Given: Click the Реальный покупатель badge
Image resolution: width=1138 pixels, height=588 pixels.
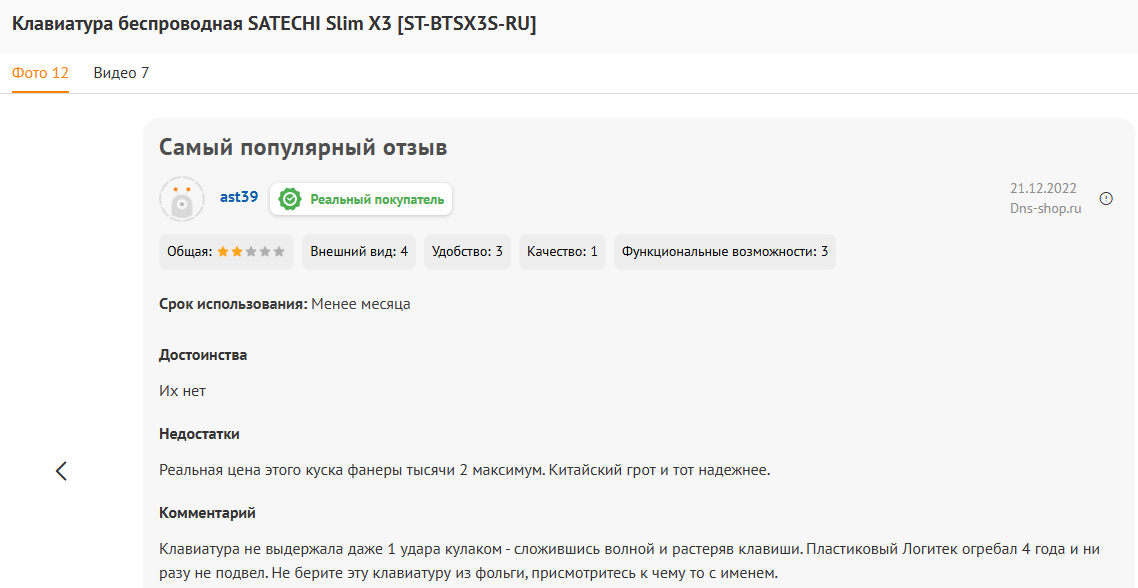Looking at the screenshot, I should (x=361, y=199).
